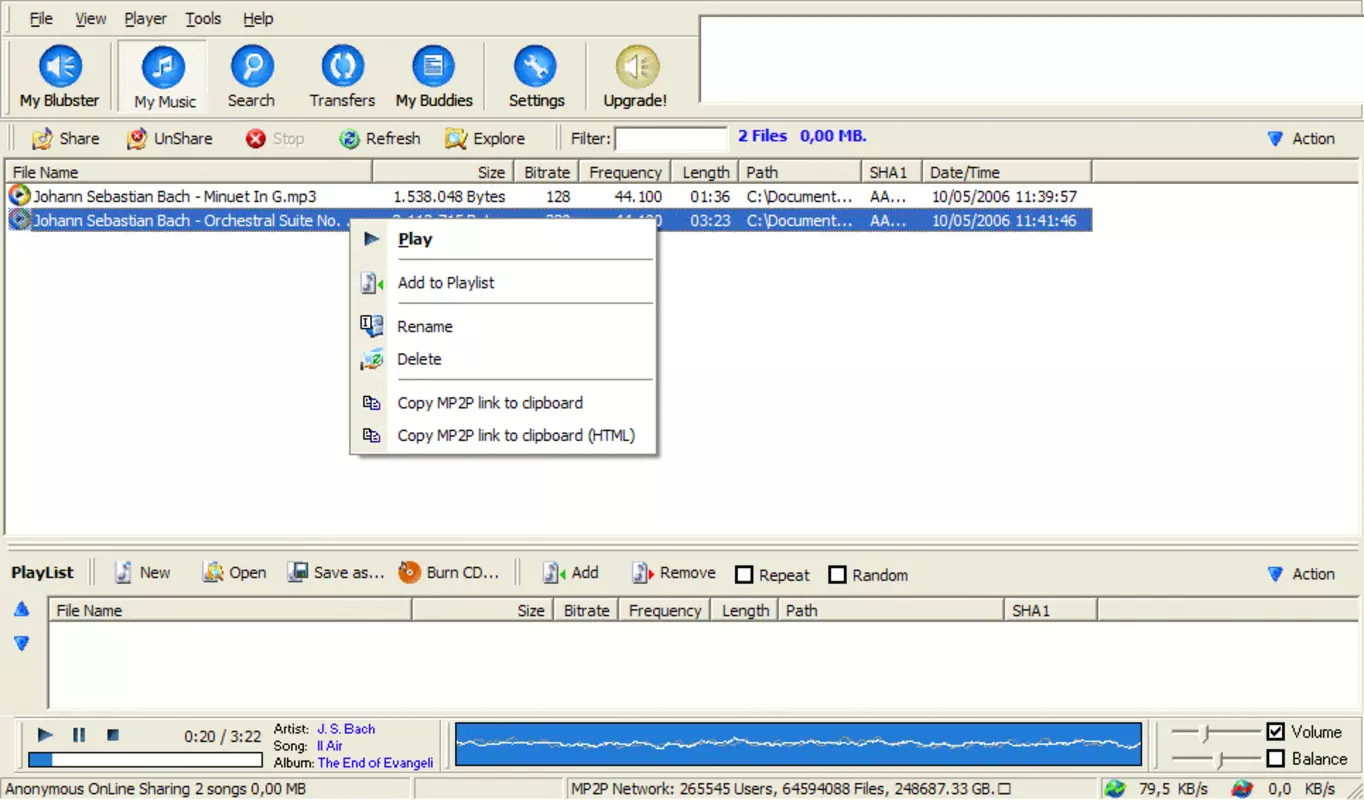Move playlist item down with blue arrow
The width and height of the screenshot is (1364, 800).
point(22,643)
